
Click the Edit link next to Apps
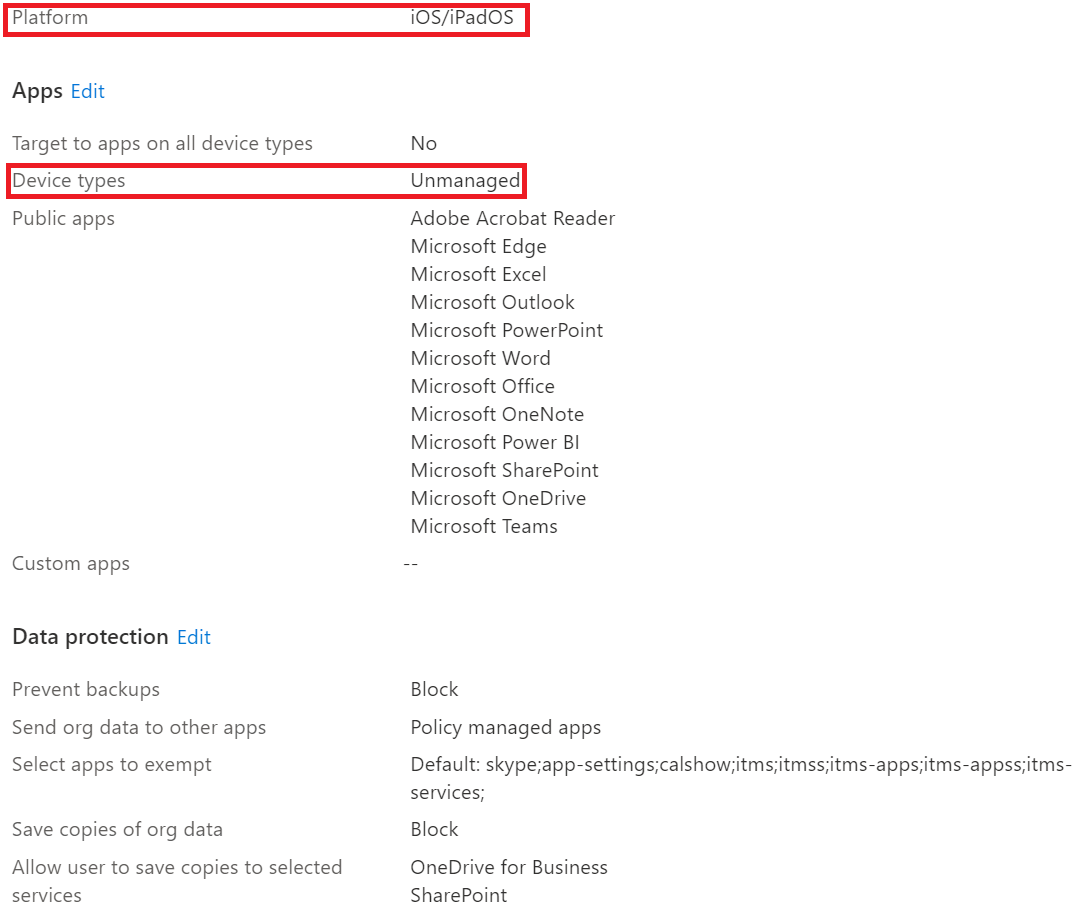pos(88,91)
